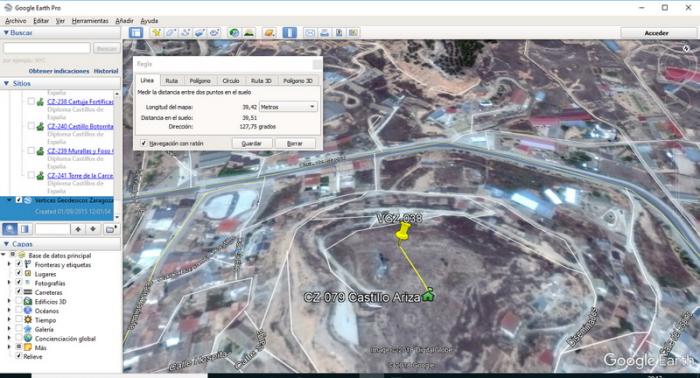Screen dimensions: 700x378
Task: Click the Add Polygon toolbar icon
Action: tap(171, 33)
